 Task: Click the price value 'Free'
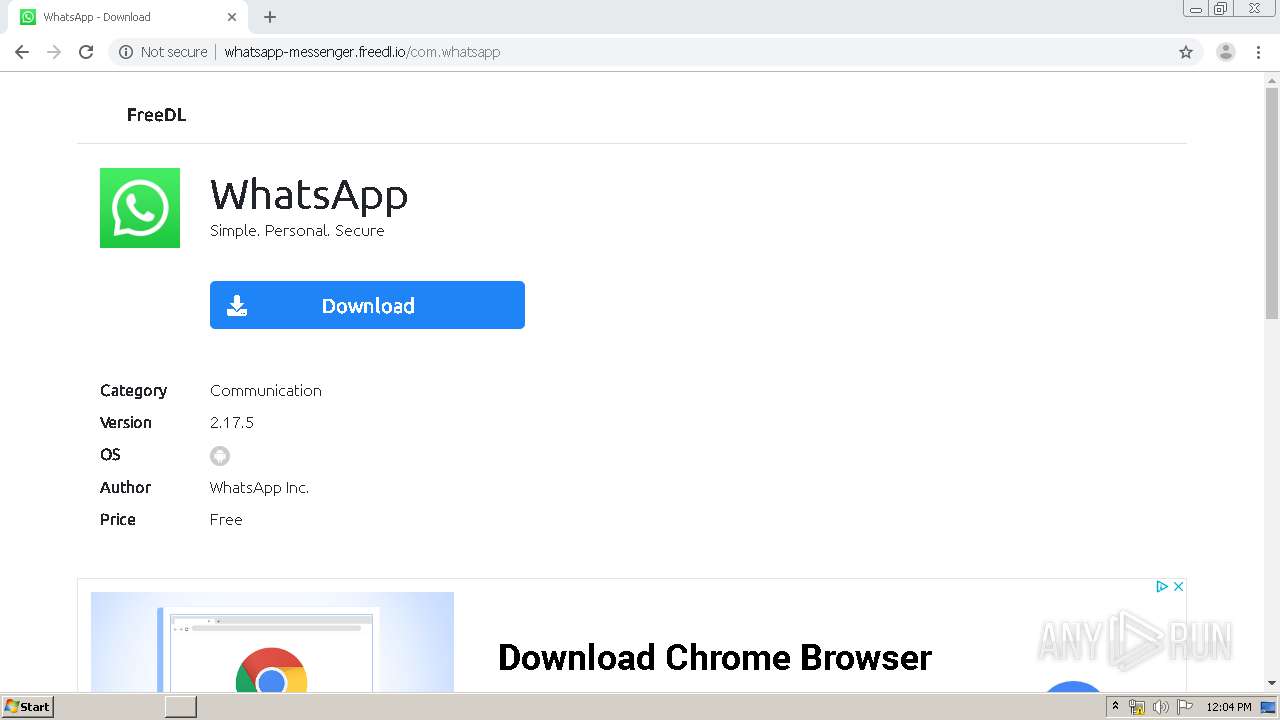[226, 520]
